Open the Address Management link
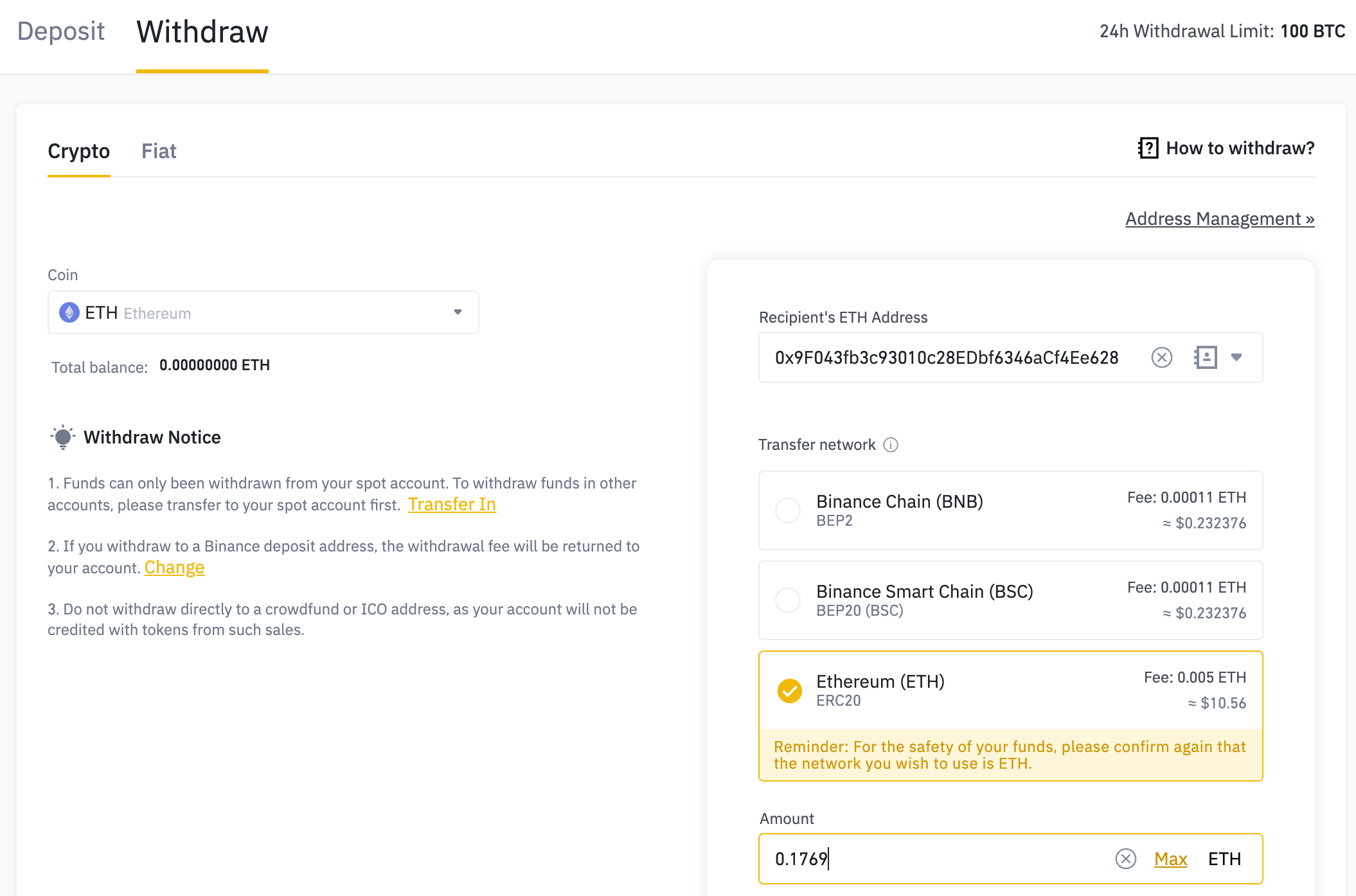The width and height of the screenshot is (1356, 896). click(1220, 219)
